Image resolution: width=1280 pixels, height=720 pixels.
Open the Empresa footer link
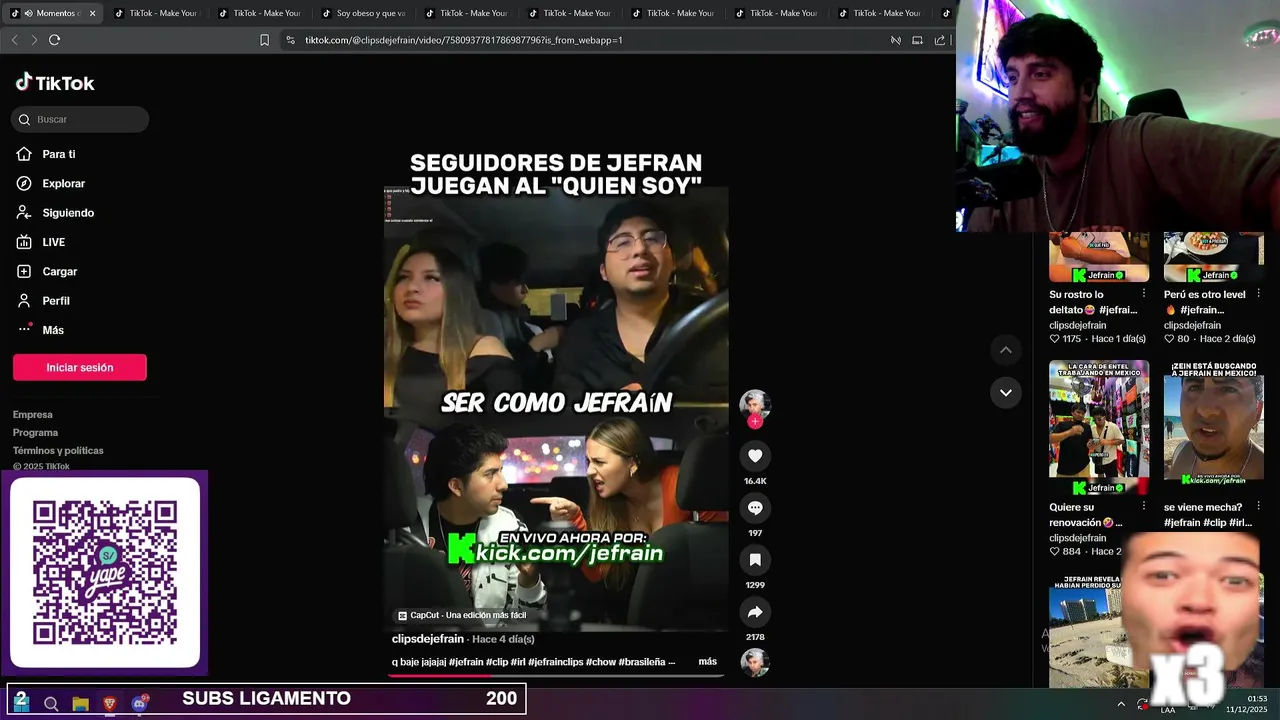click(x=33, y=414)
